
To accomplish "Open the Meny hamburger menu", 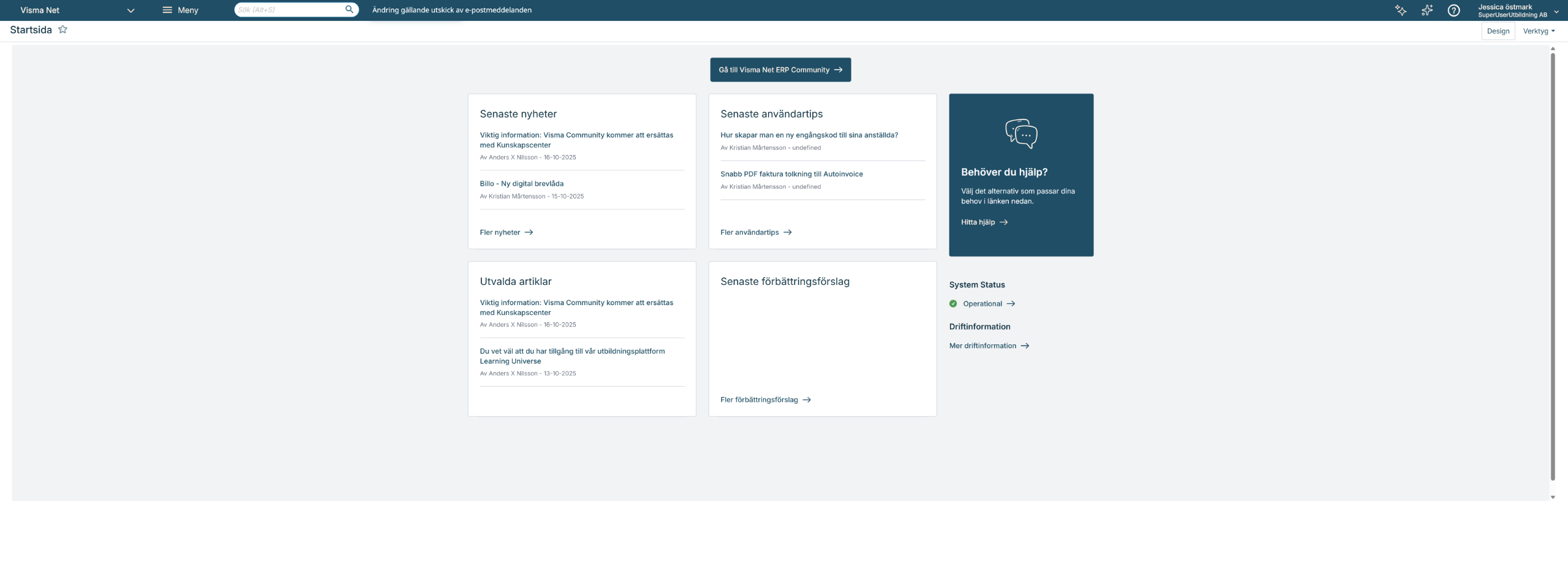I will pos(180,10).
